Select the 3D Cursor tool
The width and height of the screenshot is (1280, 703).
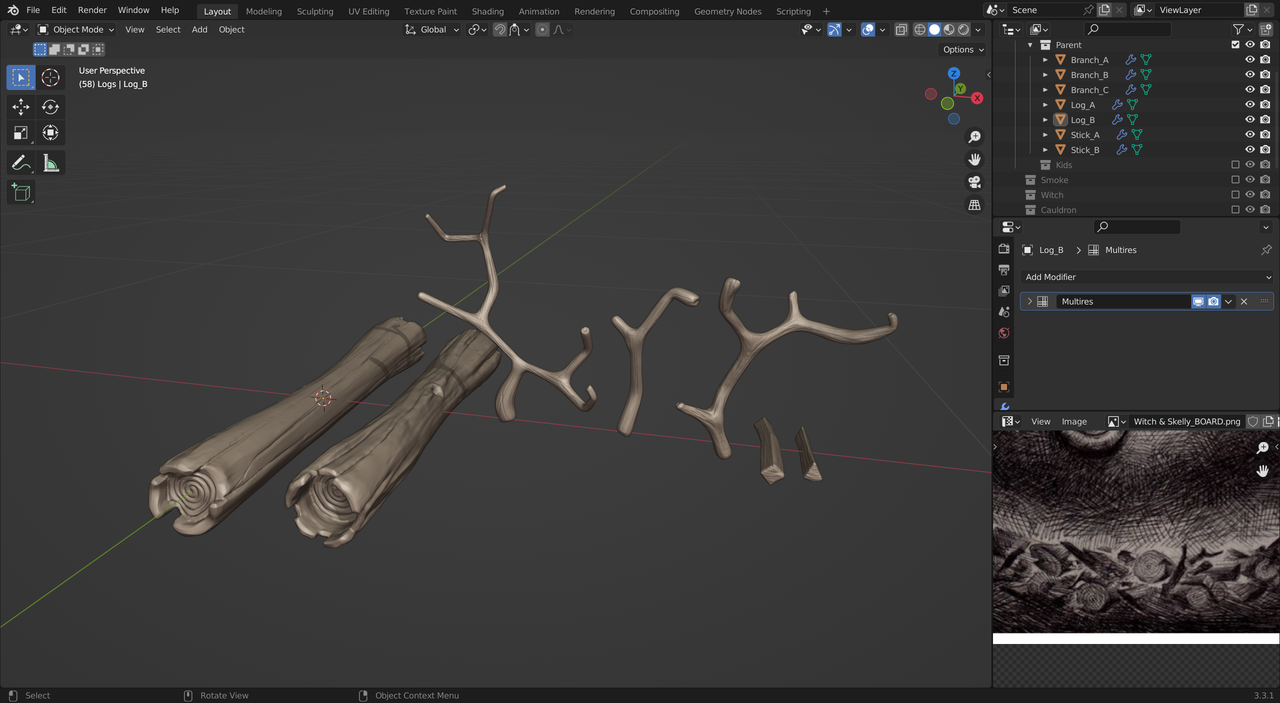pyautogui.click(x=50, y=78)
